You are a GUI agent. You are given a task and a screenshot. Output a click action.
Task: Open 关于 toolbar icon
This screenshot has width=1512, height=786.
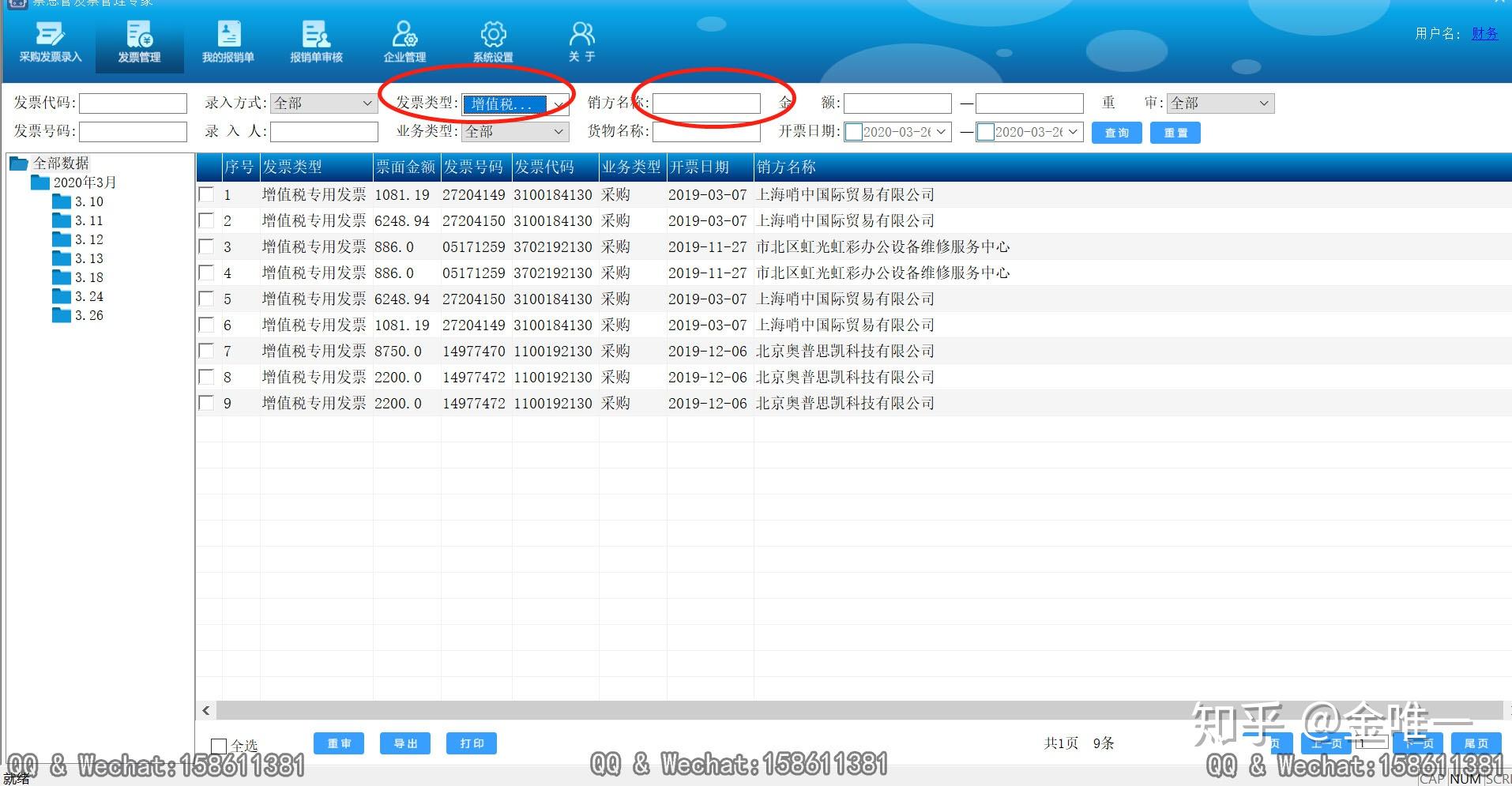click(581, 43)
